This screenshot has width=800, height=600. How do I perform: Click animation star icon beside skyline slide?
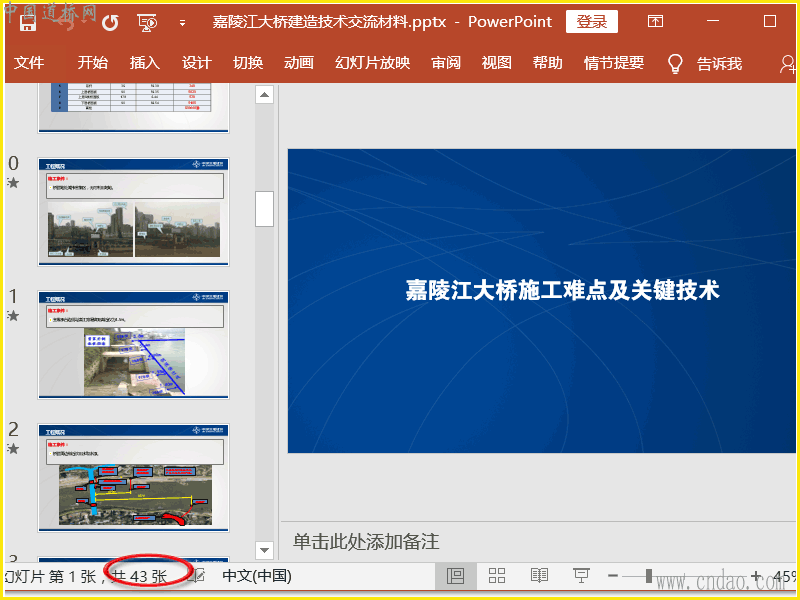(x=13, y=183)
